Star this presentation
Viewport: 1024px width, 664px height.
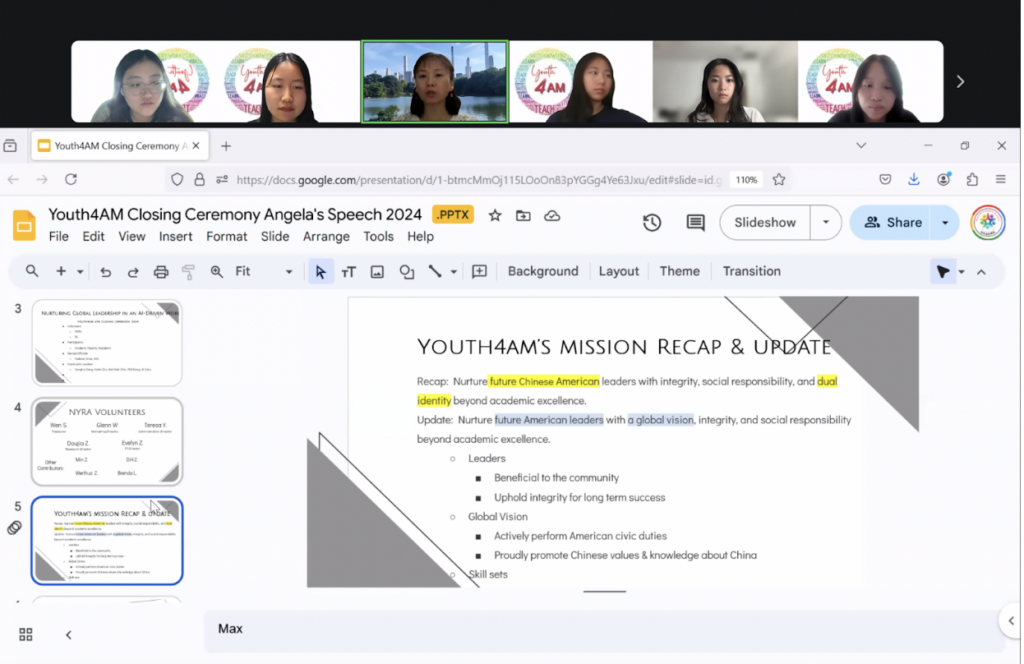pyautogui.click(x=495, y=215)
